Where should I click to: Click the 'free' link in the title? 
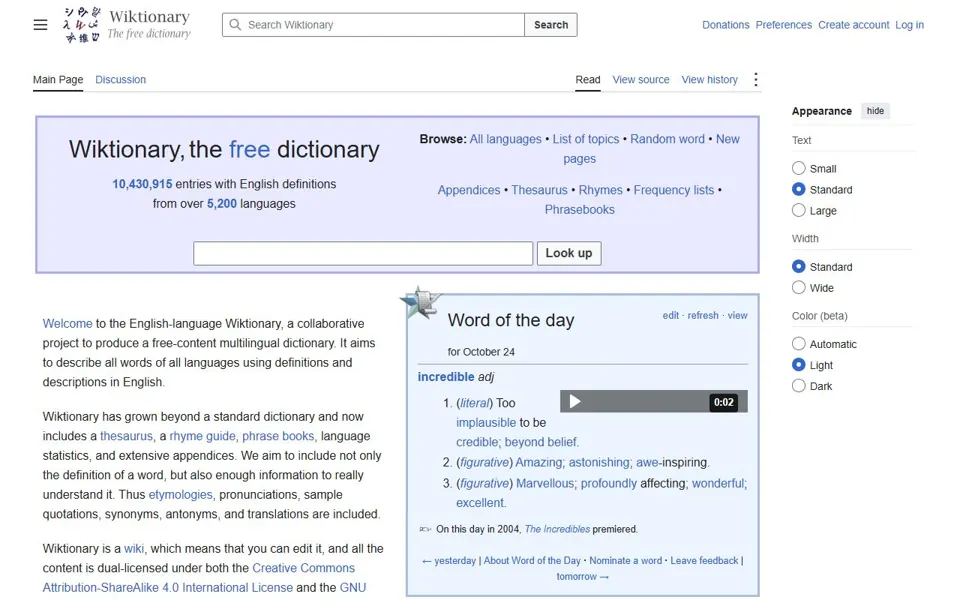click(249, 149)
